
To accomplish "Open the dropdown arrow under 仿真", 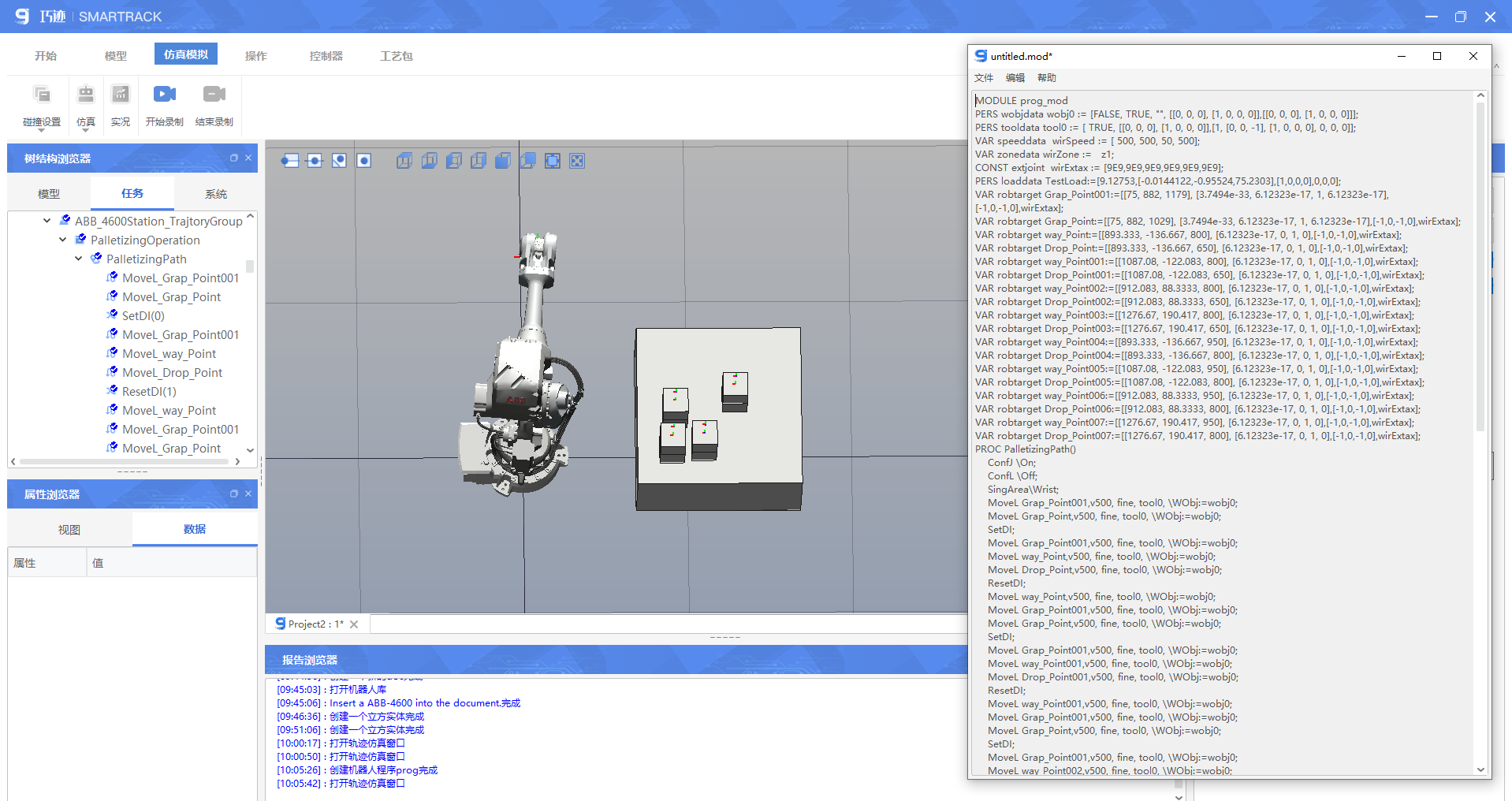I will point(86,130).
